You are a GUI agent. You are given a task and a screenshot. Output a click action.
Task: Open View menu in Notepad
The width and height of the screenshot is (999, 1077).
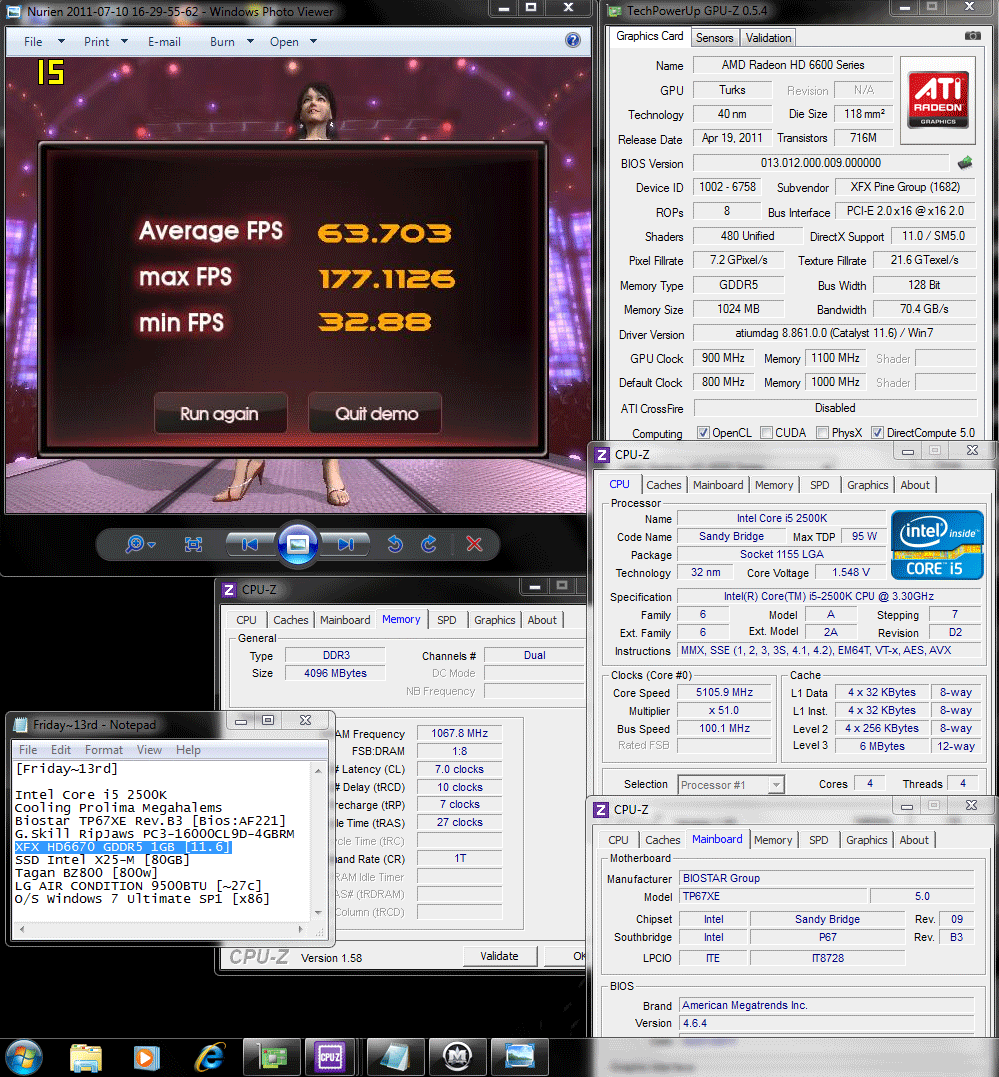point(149,750)
